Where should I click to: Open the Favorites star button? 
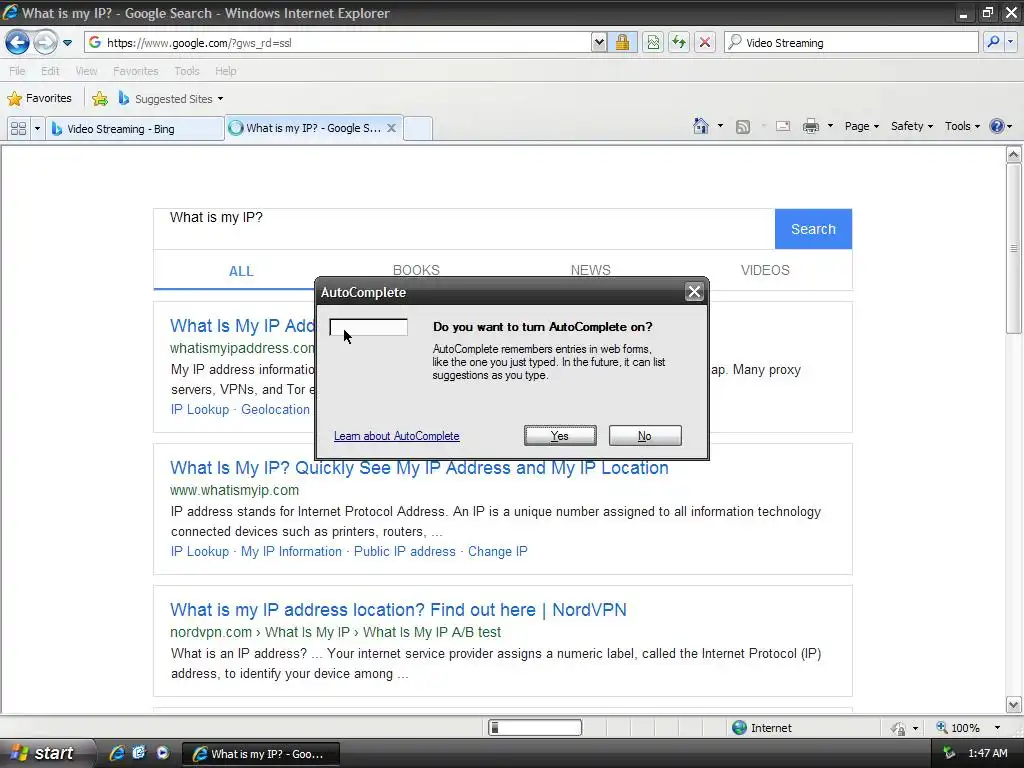click(39, 98)
